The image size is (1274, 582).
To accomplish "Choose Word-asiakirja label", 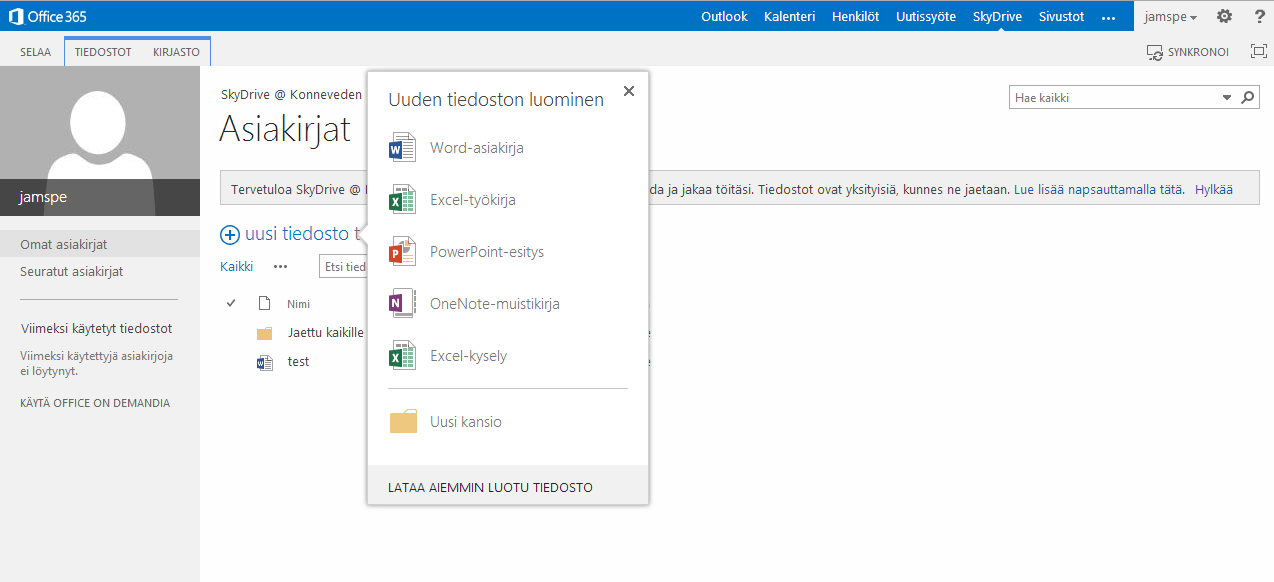I will [x=477, y=148].
